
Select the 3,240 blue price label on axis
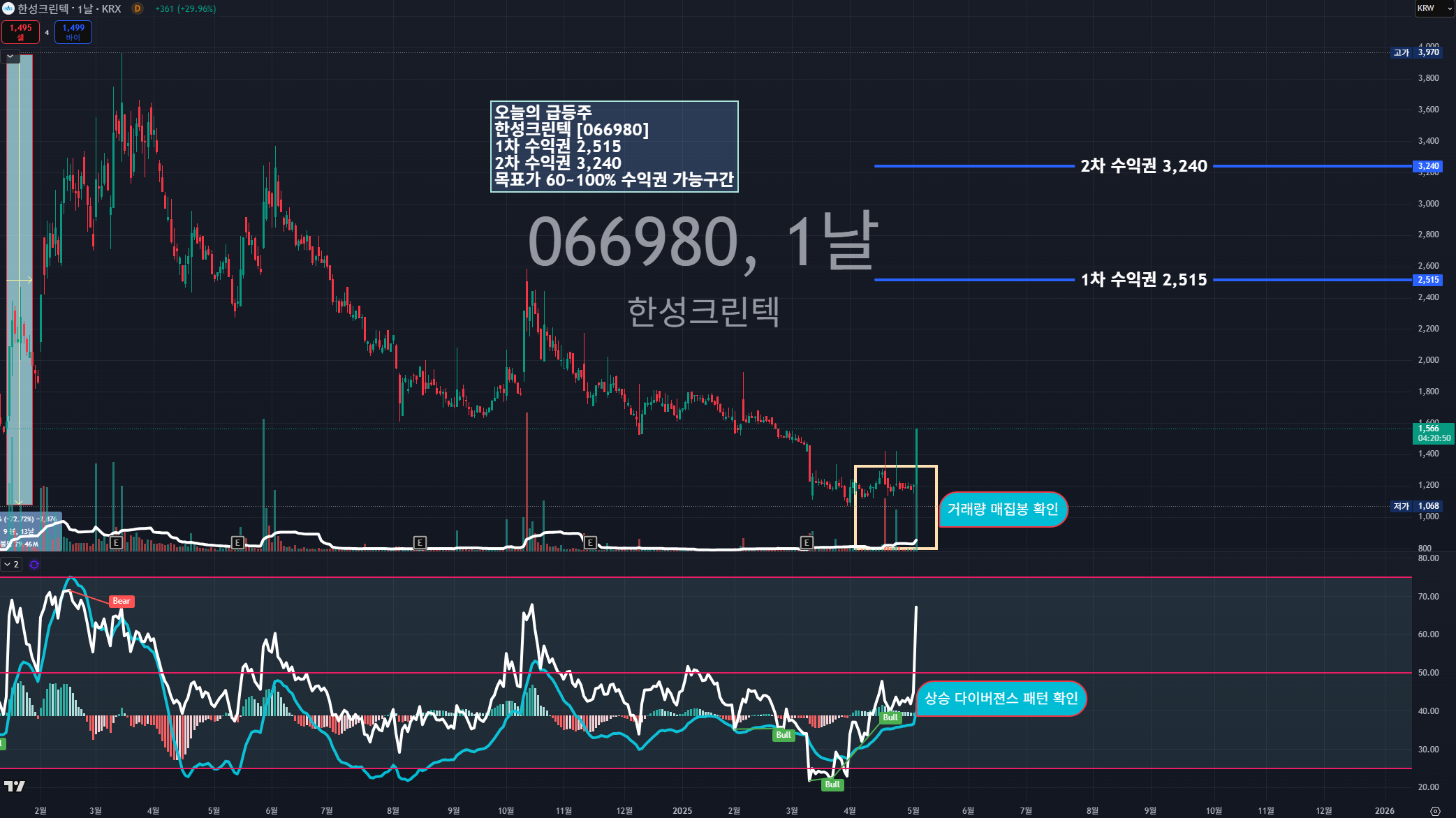(x=1427, y=166)
